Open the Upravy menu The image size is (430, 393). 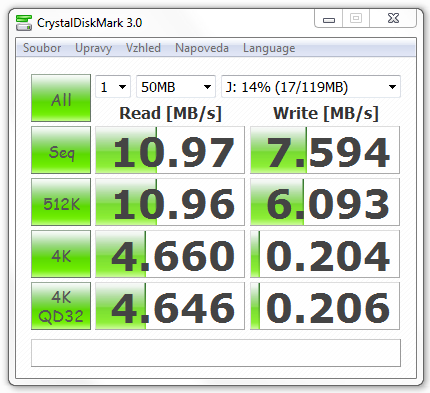(x=93, y=48)
